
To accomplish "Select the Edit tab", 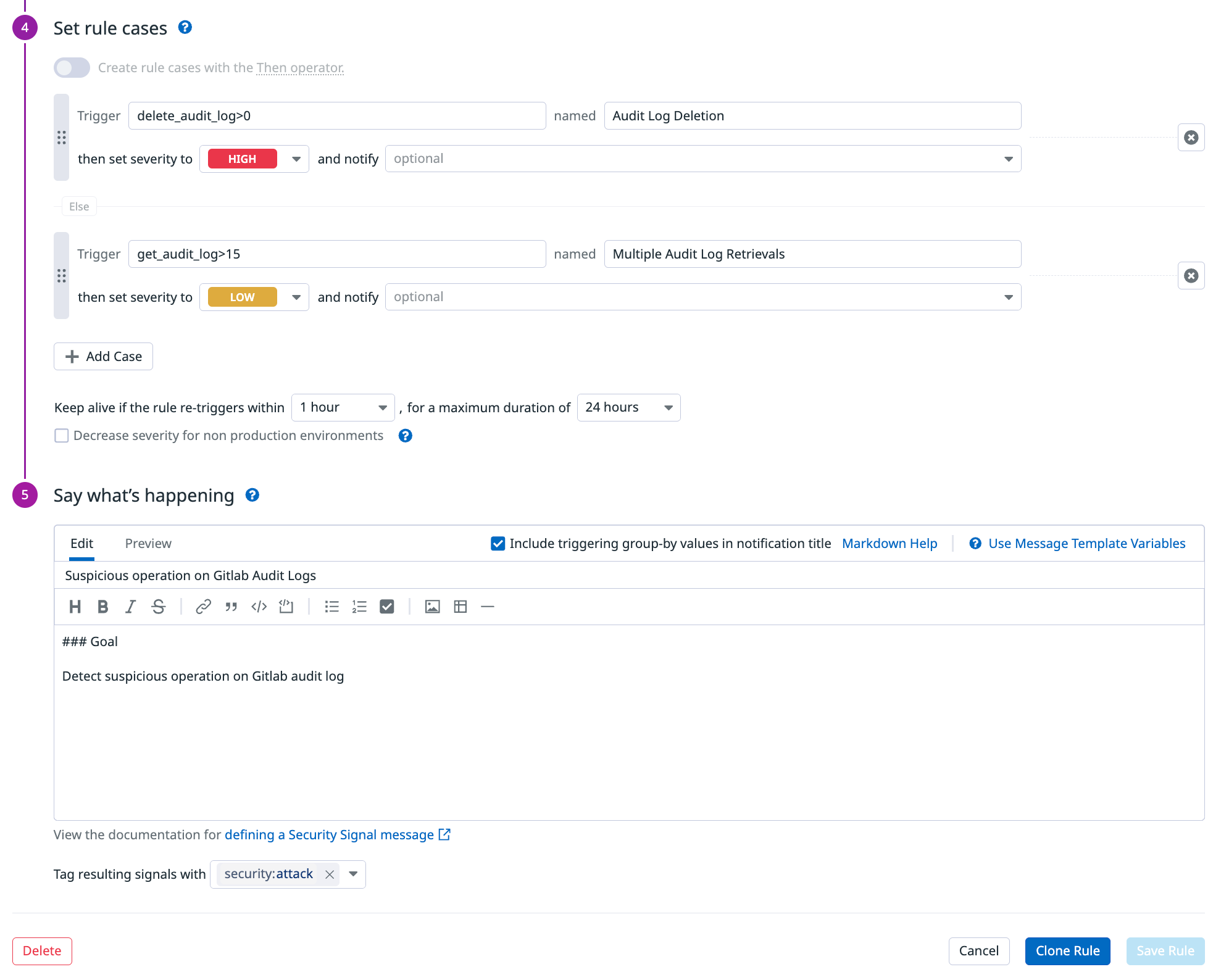I will 81,543.
